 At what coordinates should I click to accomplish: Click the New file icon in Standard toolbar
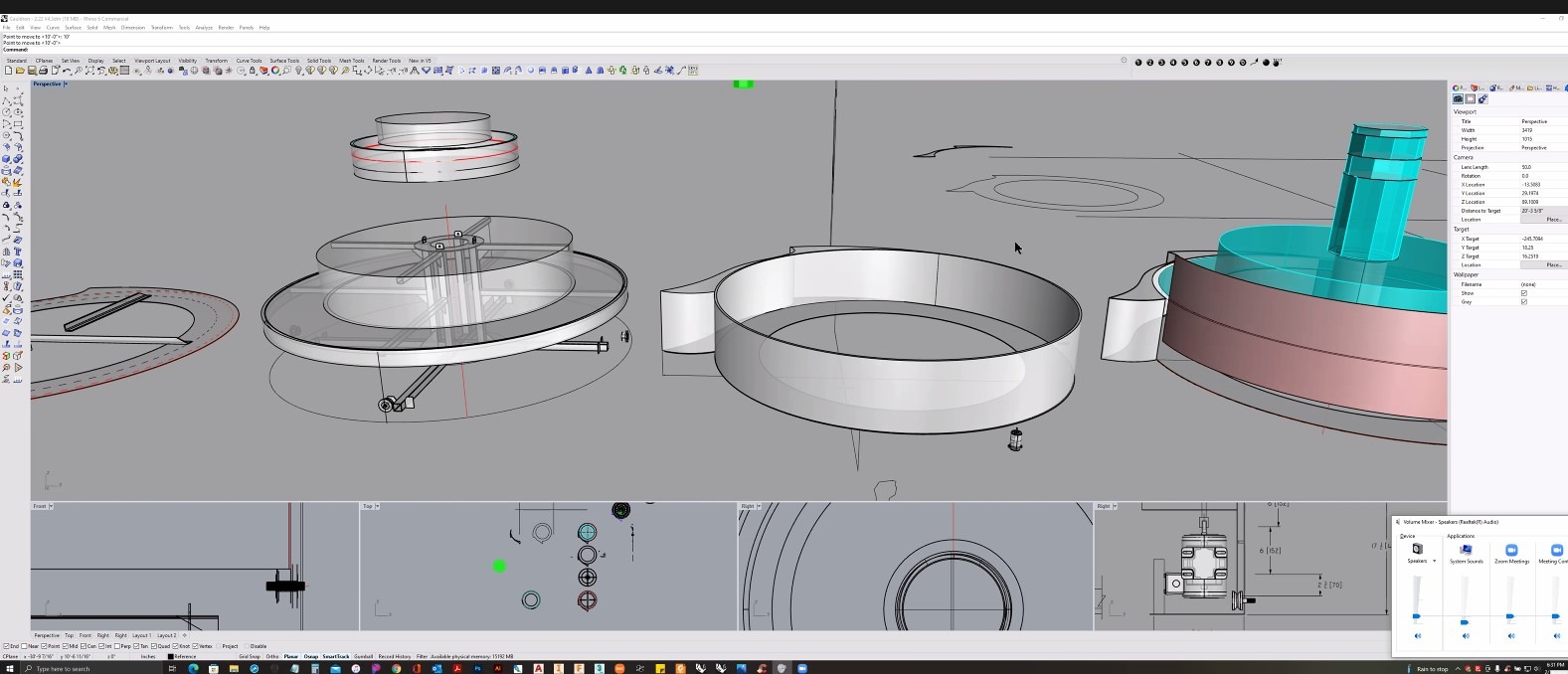tap(8, 71)
